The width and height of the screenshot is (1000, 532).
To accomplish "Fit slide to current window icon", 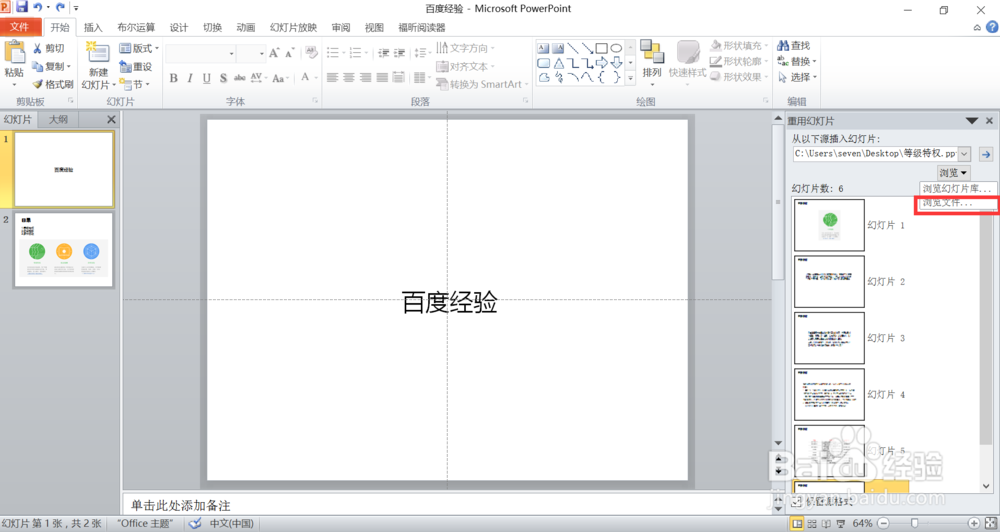I will point(990,523).
